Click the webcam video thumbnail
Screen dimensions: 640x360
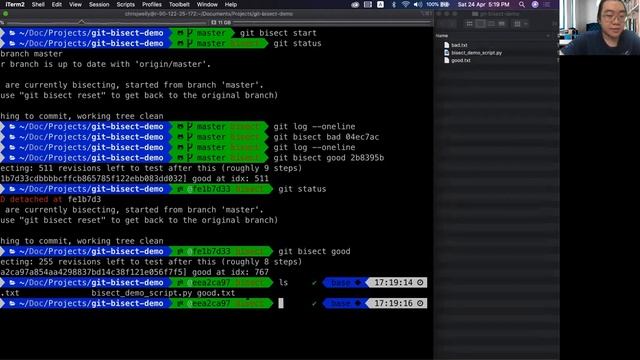click(x=600, y=27)
